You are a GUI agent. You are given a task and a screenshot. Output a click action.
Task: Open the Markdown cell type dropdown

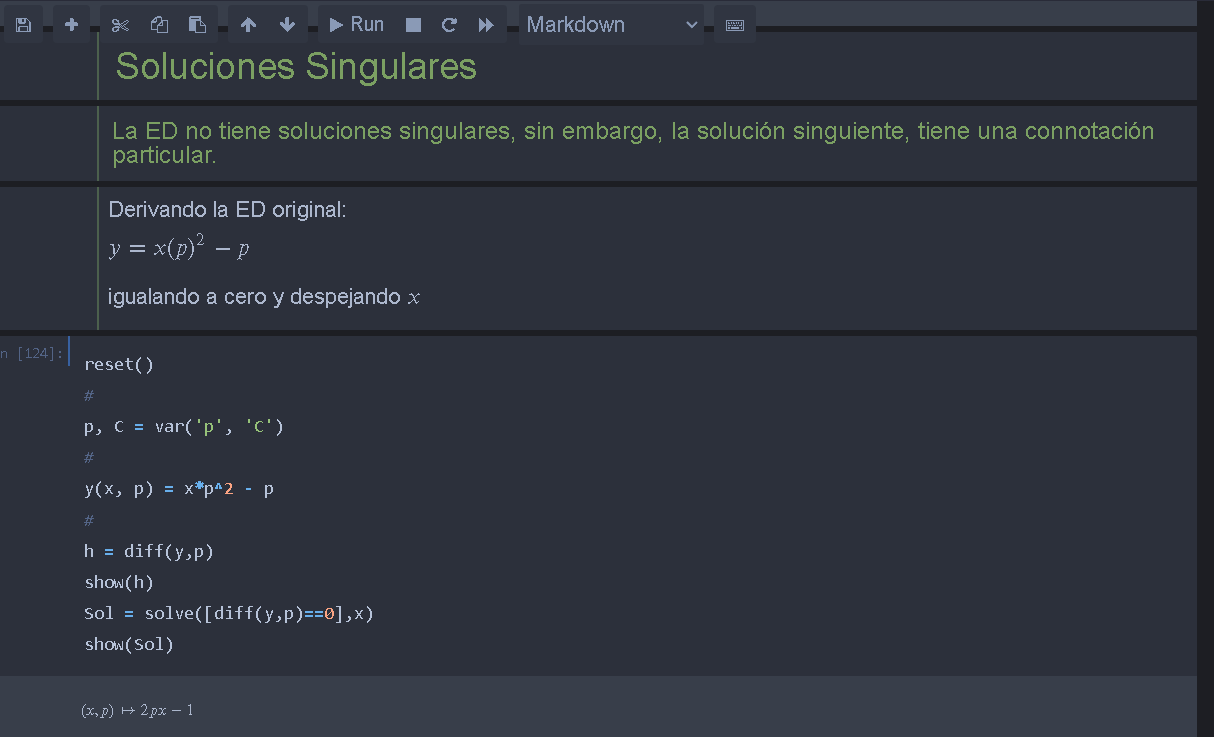pyautogui.click(x=611, y=25)
